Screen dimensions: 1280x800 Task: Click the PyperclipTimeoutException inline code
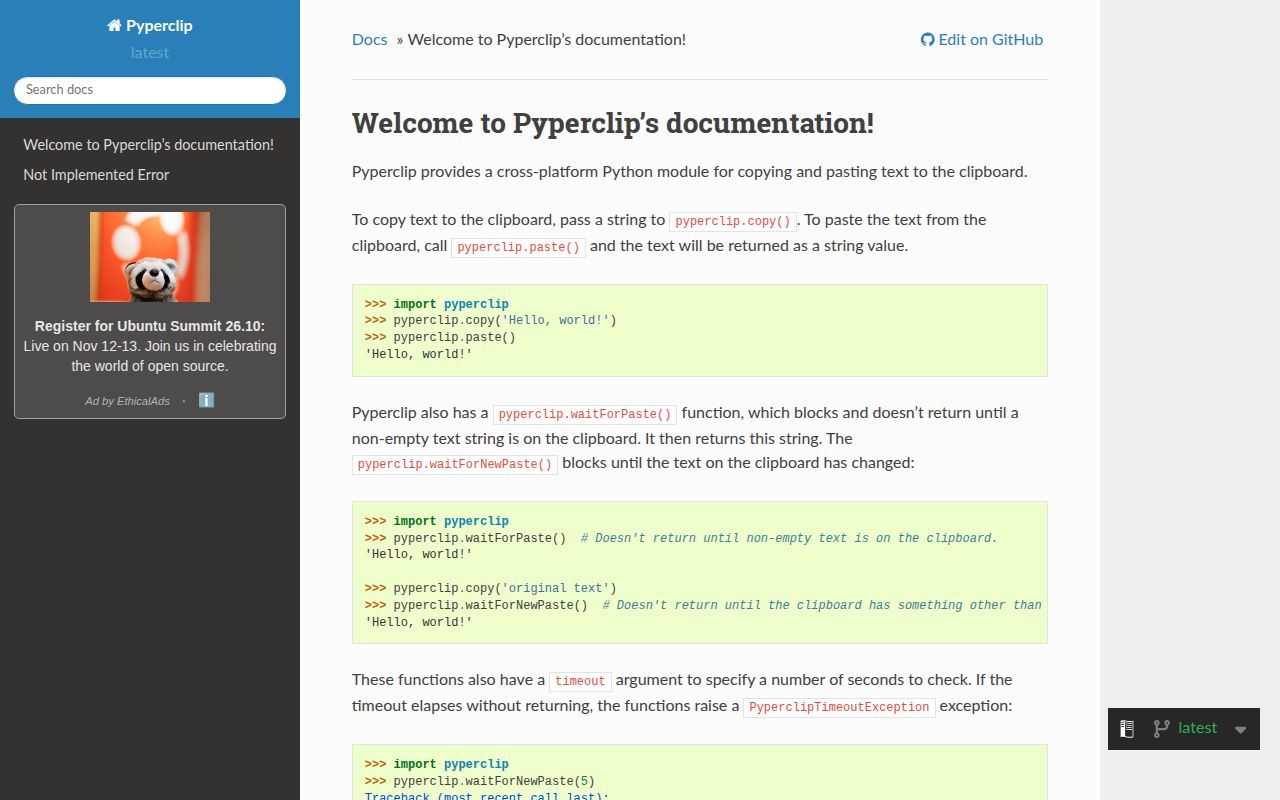click(839, 707)
